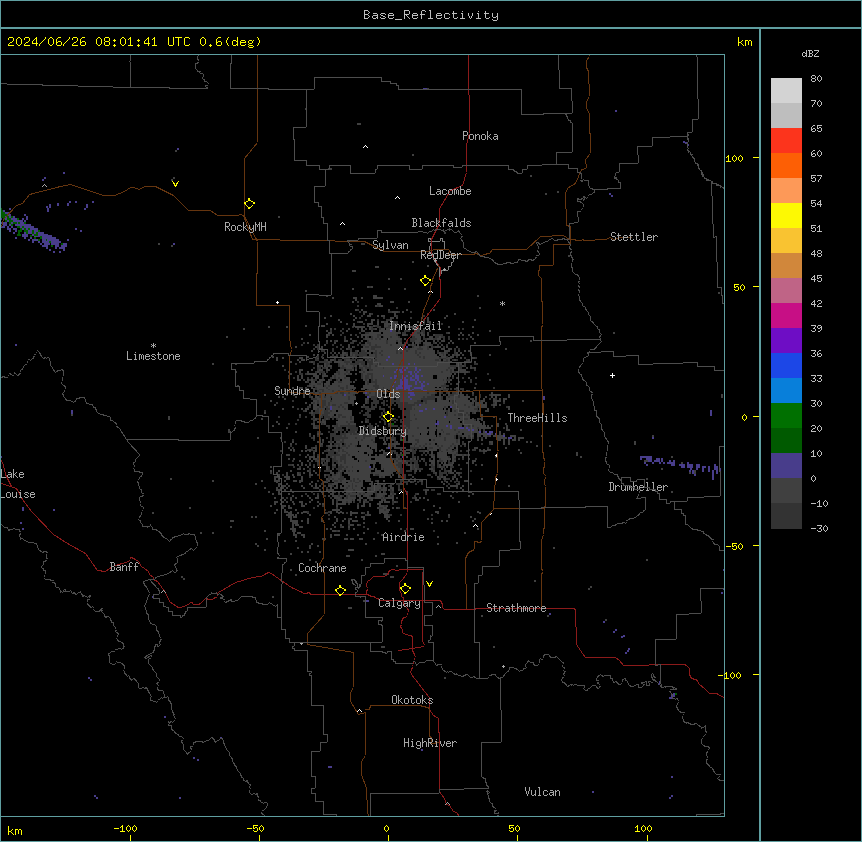Click the Sundre town label
862x842 pixels.
[292, 391]
